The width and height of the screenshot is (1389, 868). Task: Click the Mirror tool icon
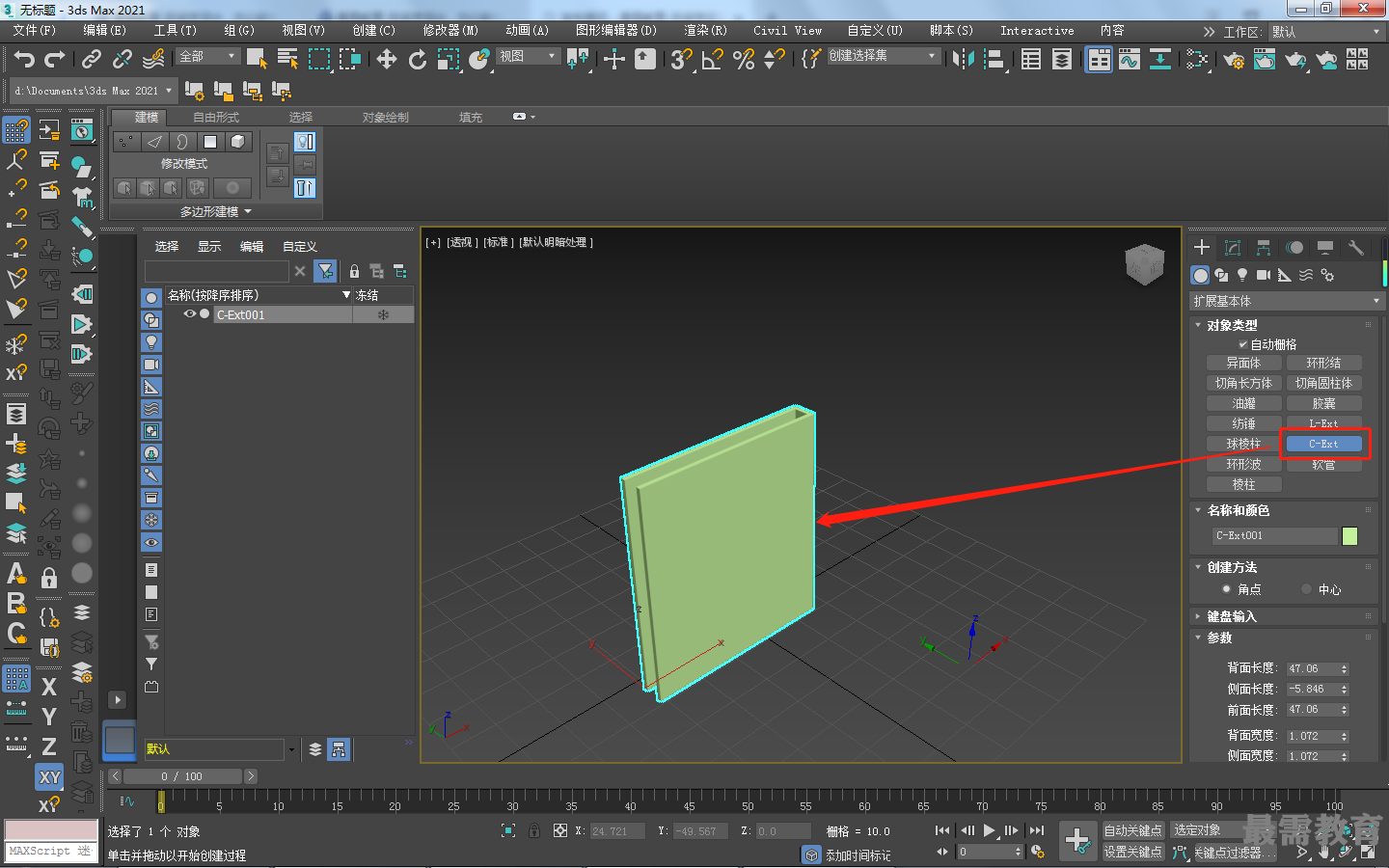(963, 60)
